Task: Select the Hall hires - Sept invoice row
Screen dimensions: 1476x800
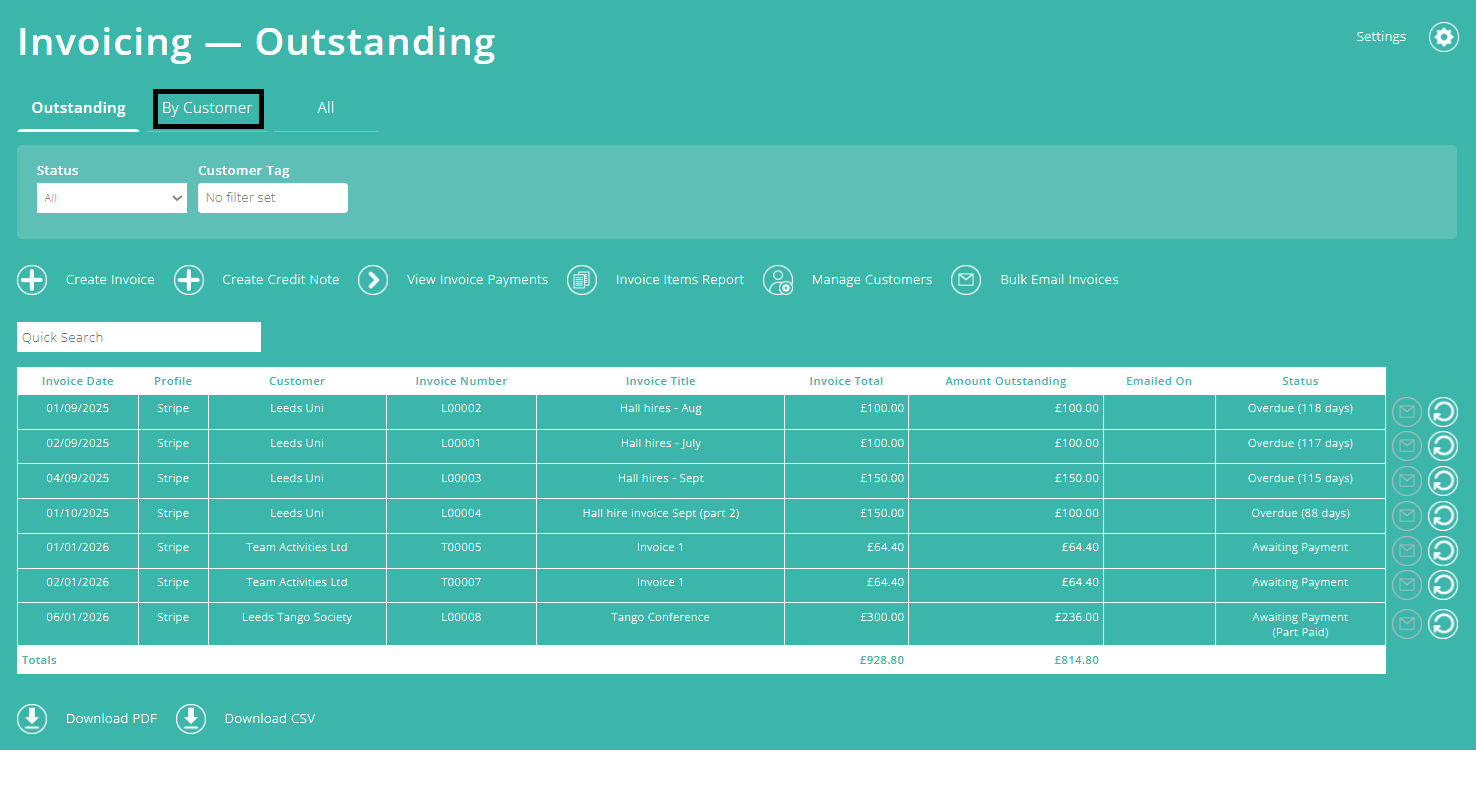Action: tap(660, 478)
